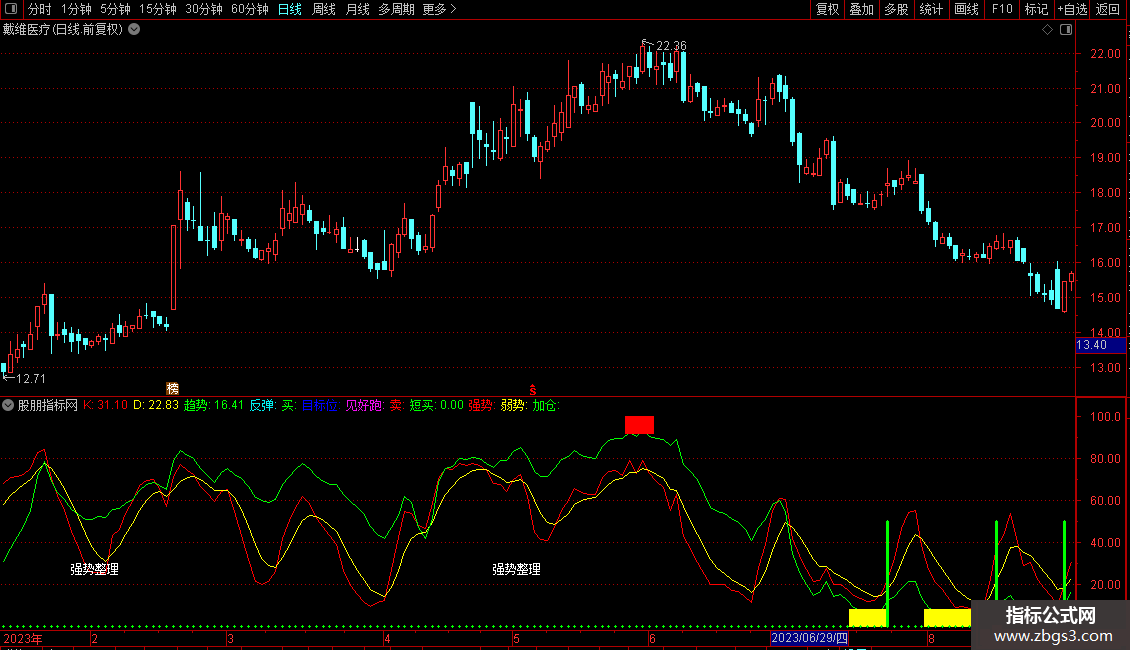This screenshot has width=1130, height=650.
Task: Open the 复权 adjustment option
Action: click(828, 10)
